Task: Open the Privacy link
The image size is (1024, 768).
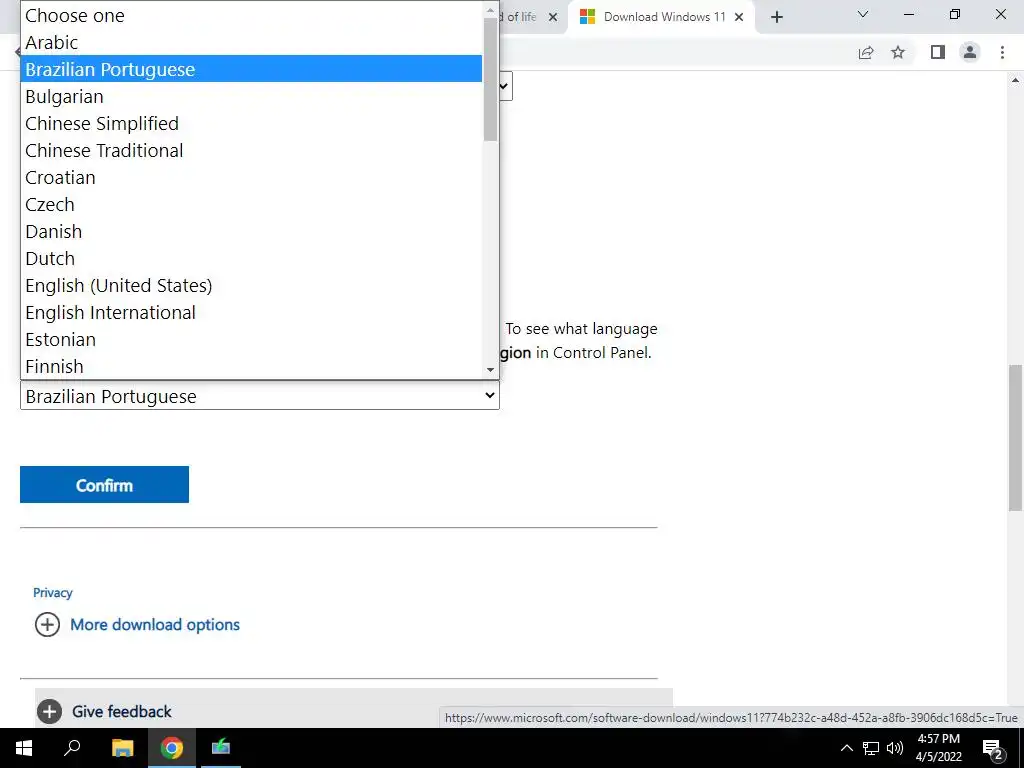Action: coord(53,593)
